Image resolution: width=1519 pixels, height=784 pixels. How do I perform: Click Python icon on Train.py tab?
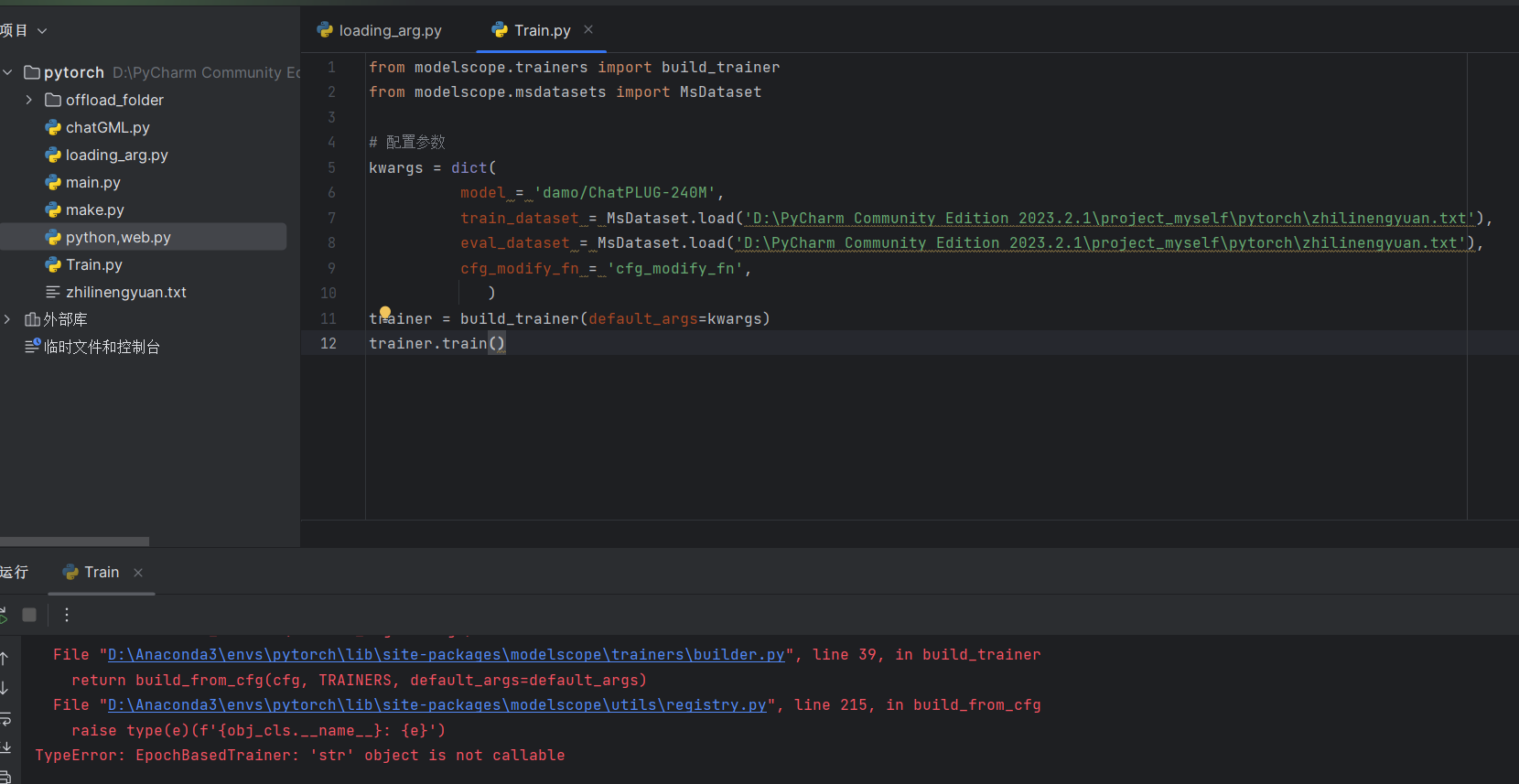500,30
